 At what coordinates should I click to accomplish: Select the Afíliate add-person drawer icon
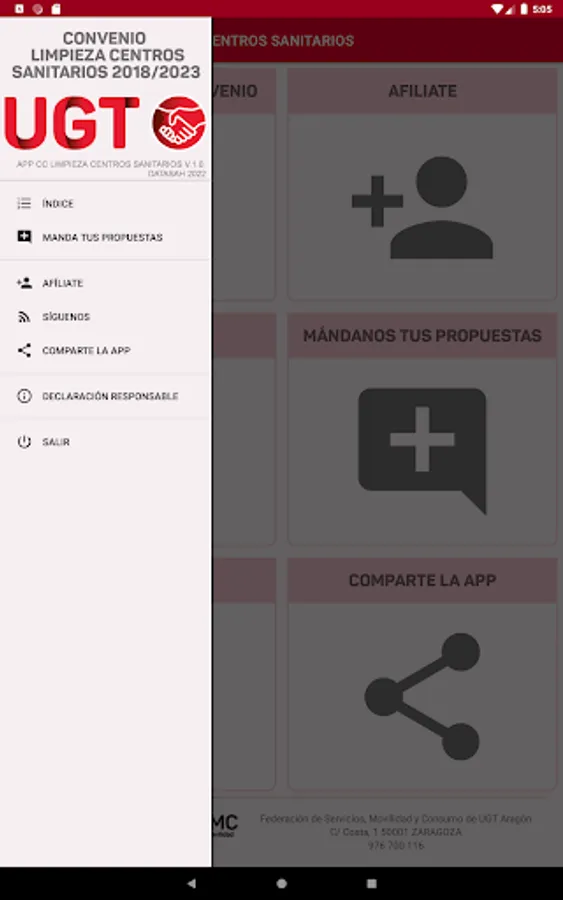pos(24,282)
